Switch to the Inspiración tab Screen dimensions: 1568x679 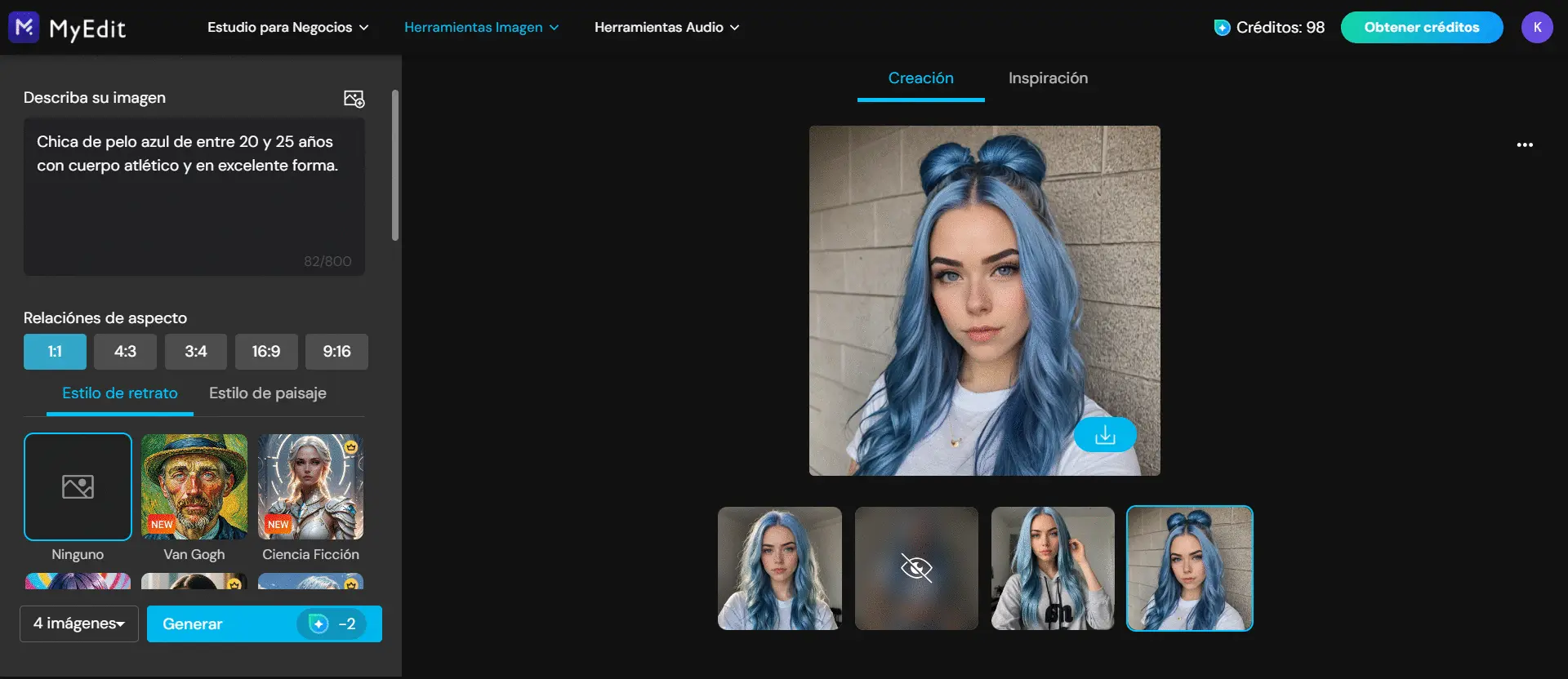1048,78
